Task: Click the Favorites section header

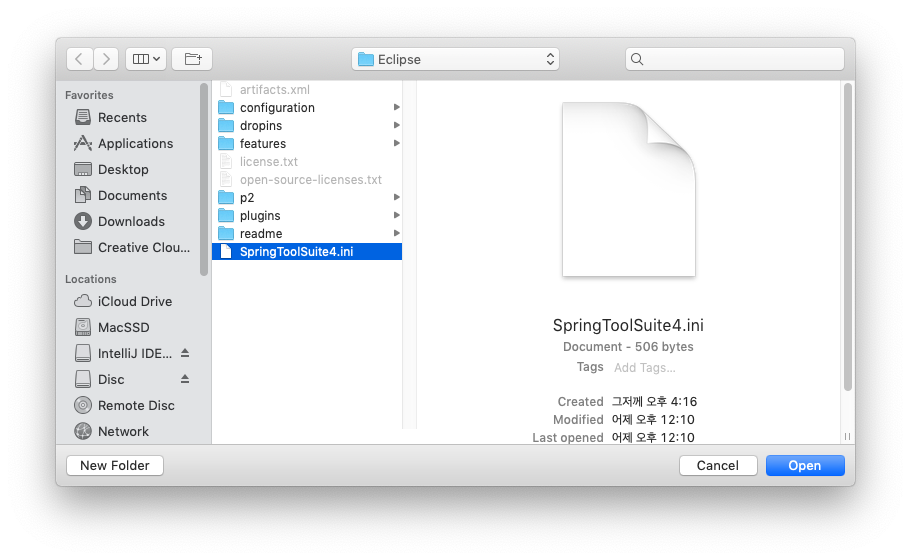Action: (x=89, y=95)
